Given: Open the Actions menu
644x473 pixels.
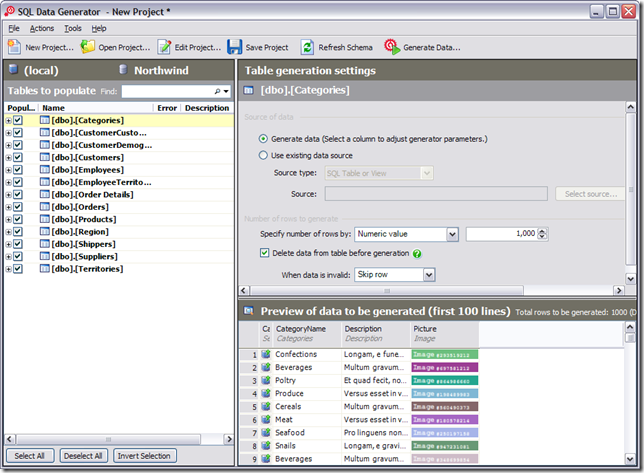Looking at the screenshot, I should coord(42,28).
